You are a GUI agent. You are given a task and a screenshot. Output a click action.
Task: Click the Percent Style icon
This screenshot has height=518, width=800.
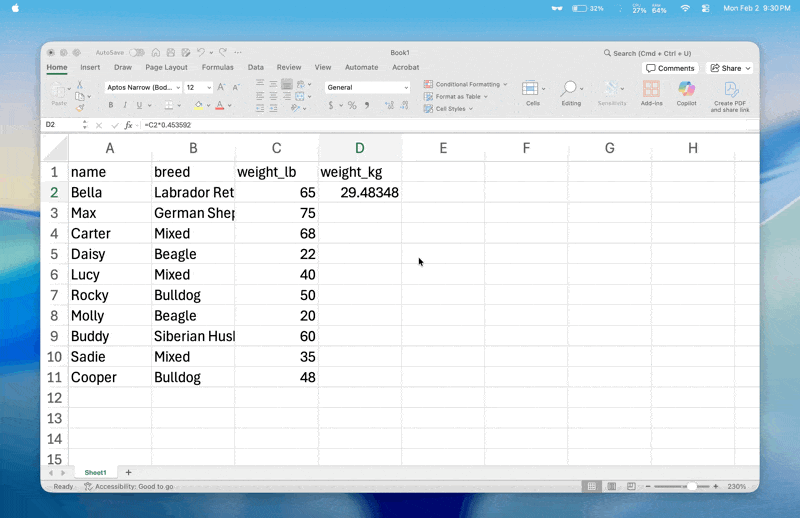click(352, 105)
